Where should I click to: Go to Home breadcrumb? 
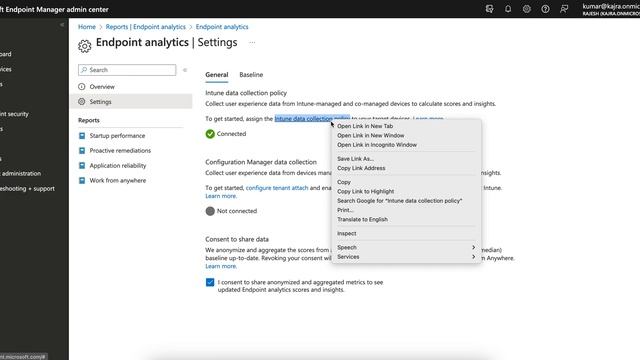point(87,27)
